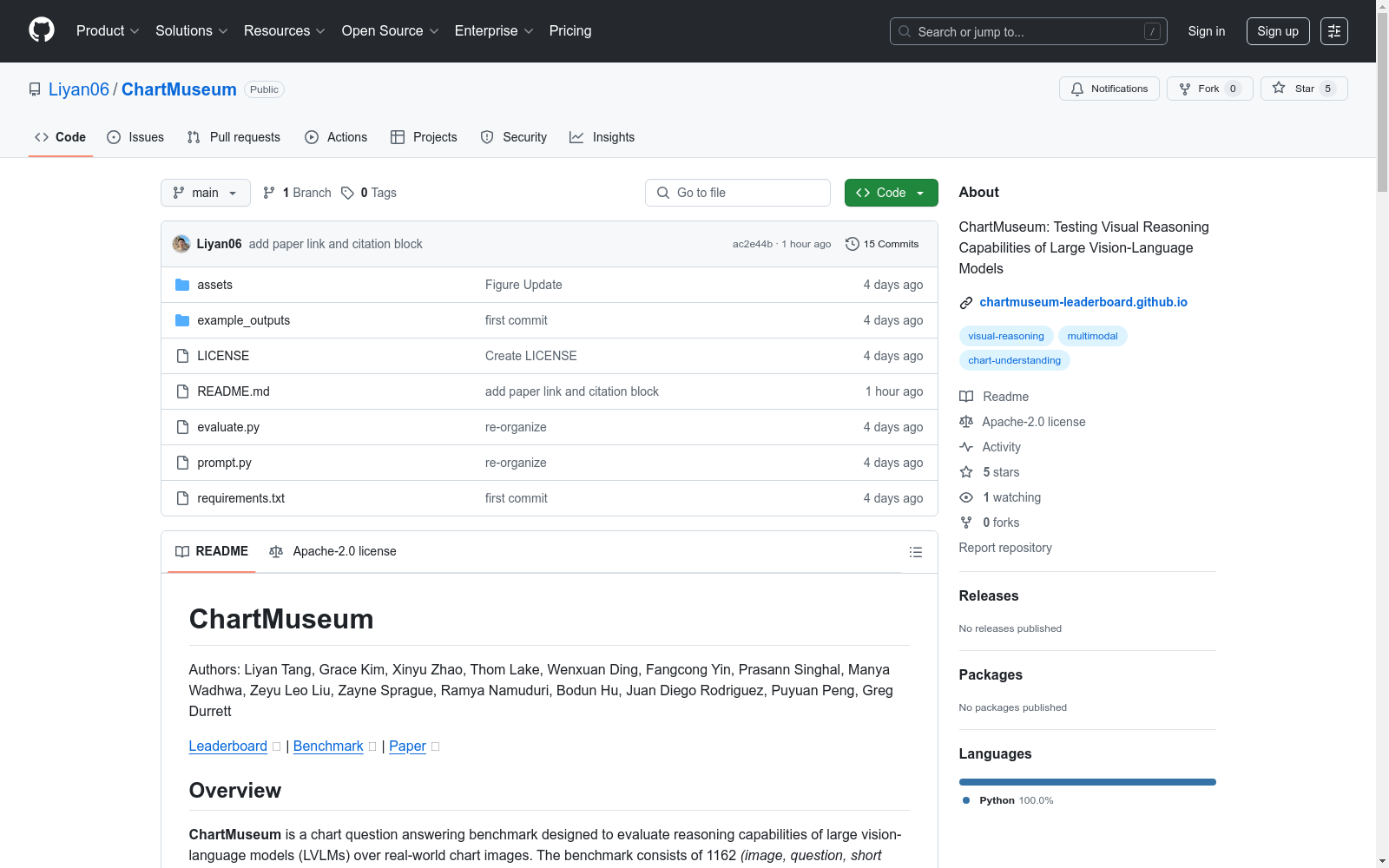Image resolution: width=1389 pixels, height=868 pixels.
Task: Click the link icon beside website URL
Action: coord(966,303)
